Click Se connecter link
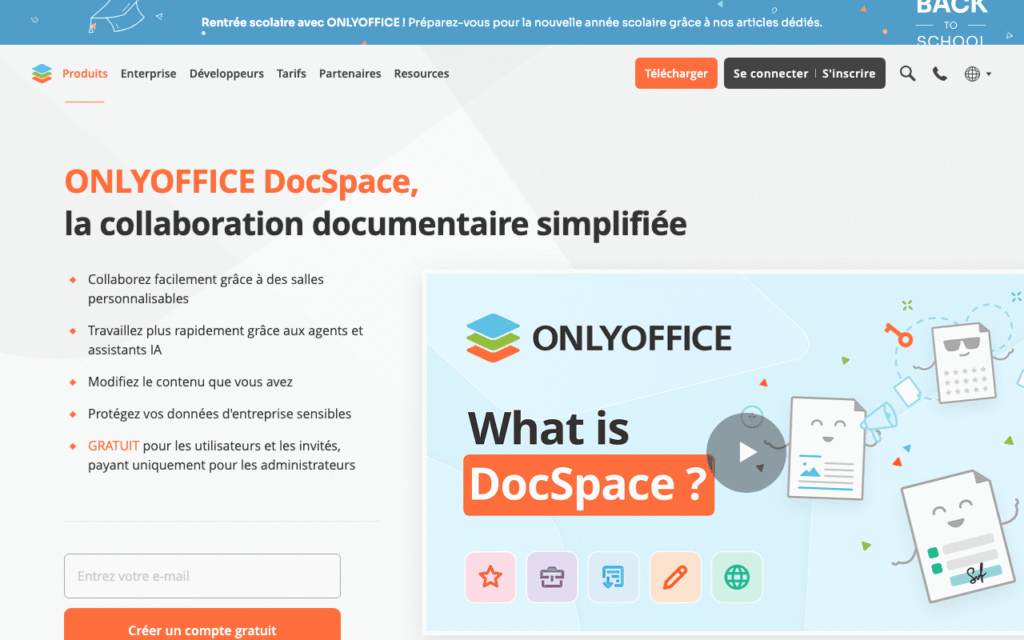This screenshot has width=1024, height=640. 771,73
